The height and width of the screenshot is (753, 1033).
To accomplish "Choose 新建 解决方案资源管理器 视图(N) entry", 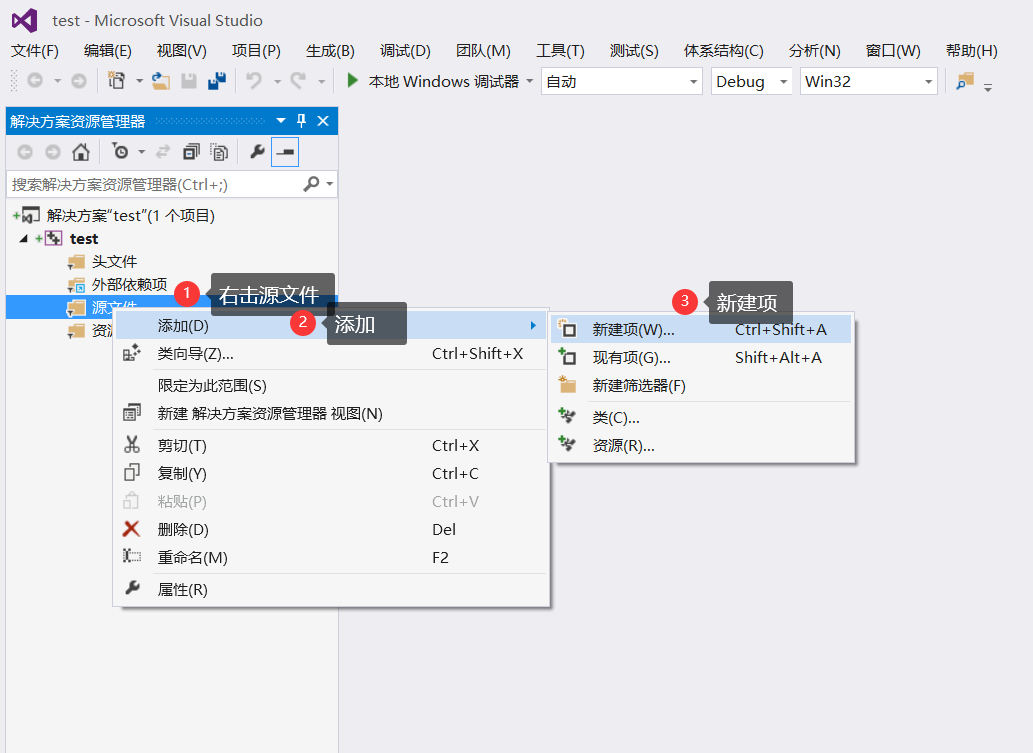I will 332,414.
